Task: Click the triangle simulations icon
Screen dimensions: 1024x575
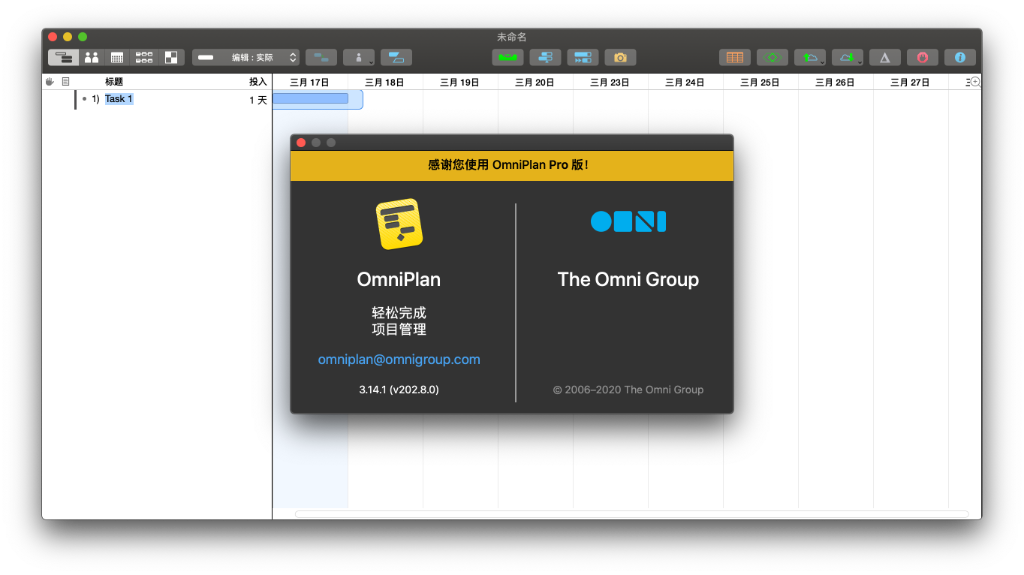Action: click(885, 58)
